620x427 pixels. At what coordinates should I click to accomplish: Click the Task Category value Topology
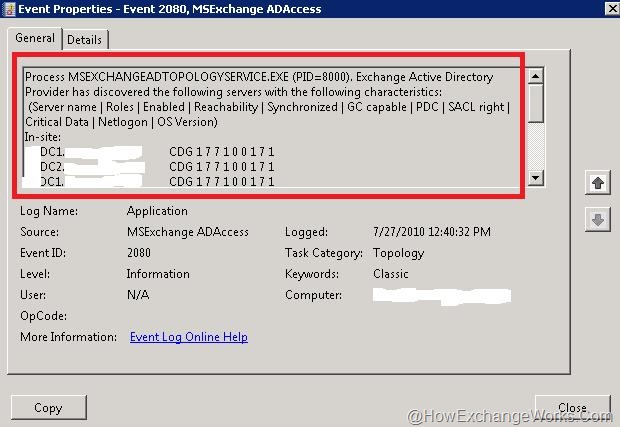tap(399, 253)
